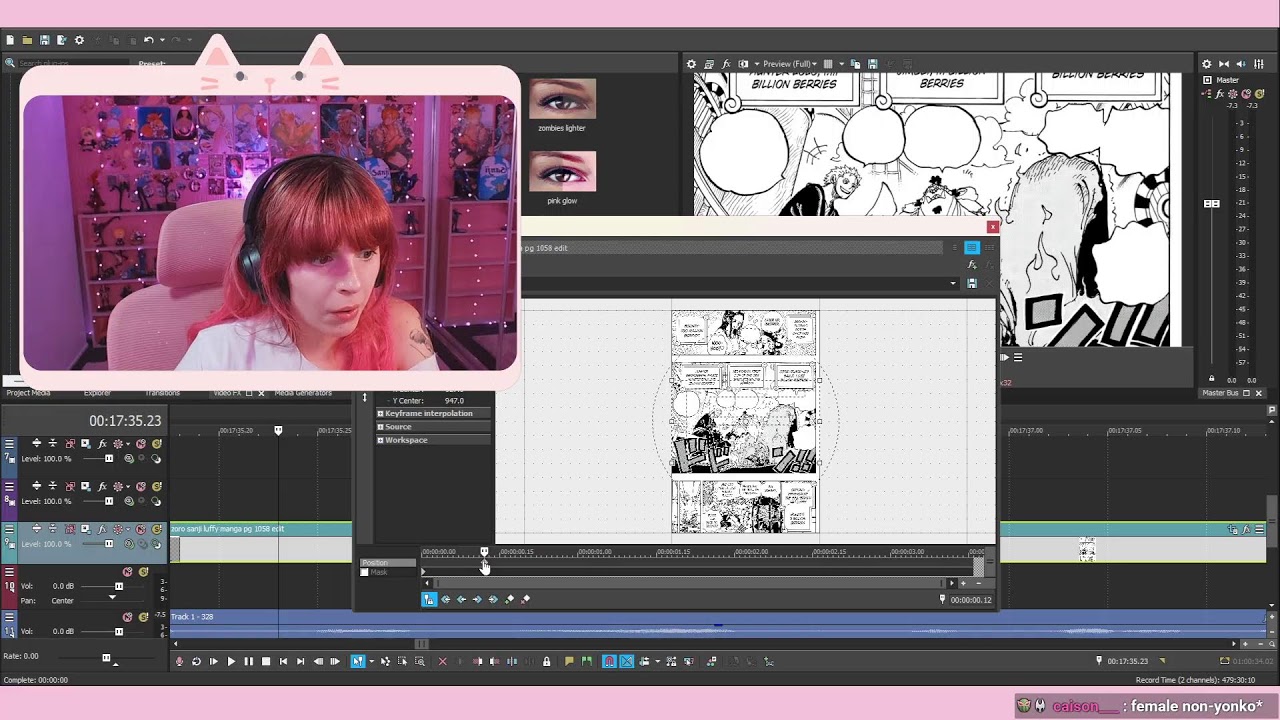This screenshot has width=1280, height=720.
Task: Click the 00:00:00.12 cursor position field in Pan/Crop
Action: pyautogui.click(x=971, y=600)
